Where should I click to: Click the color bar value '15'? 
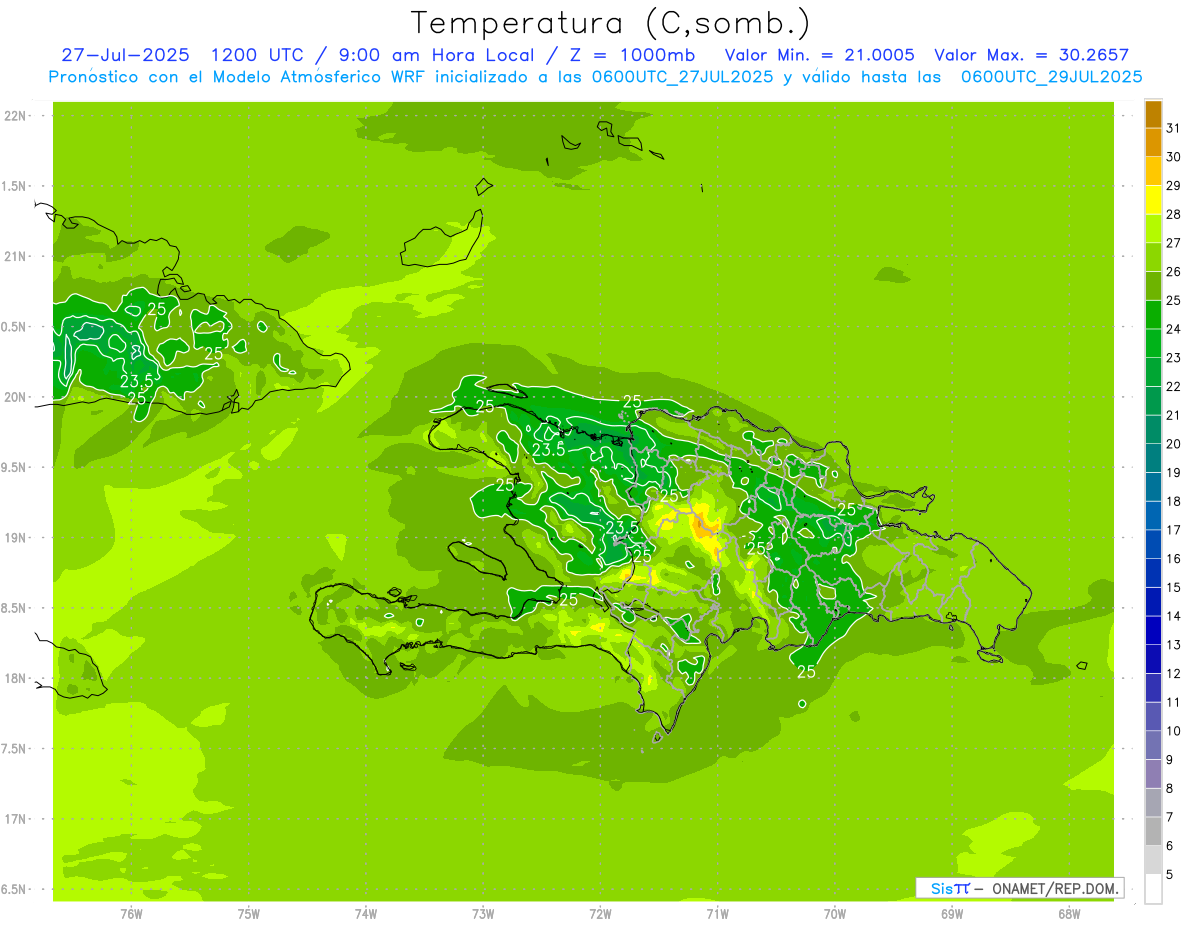pos(1173,588)
